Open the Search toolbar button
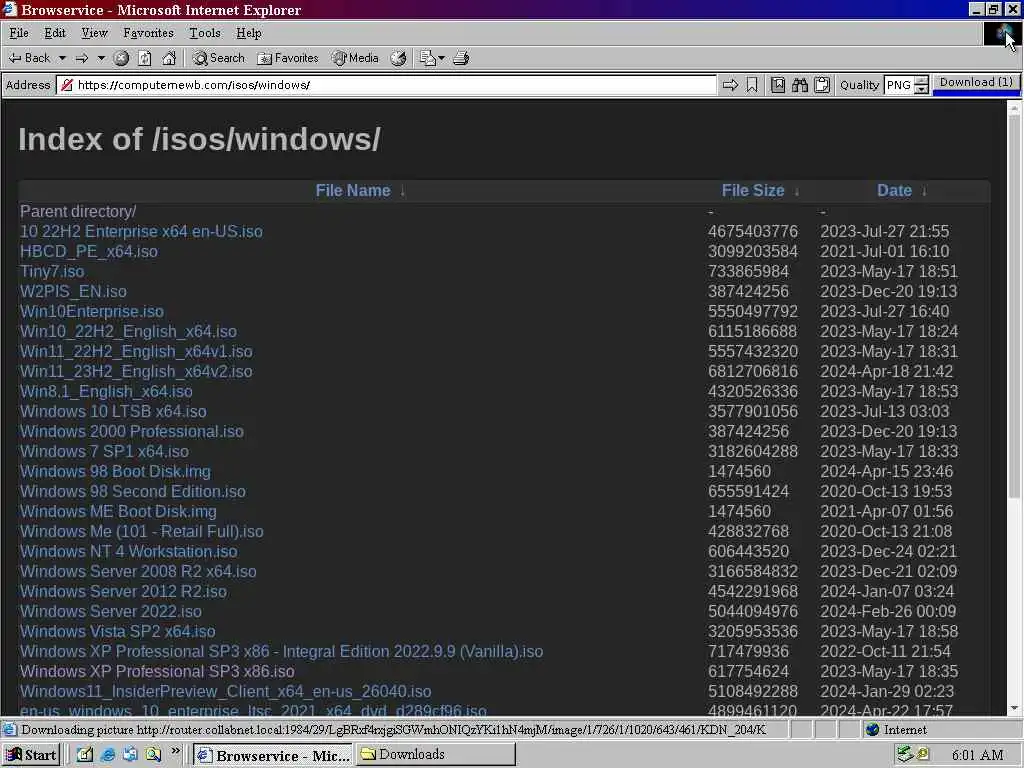Image resolution: width=1024 pixels, height=768 pixels. click(x=219, y=58)
